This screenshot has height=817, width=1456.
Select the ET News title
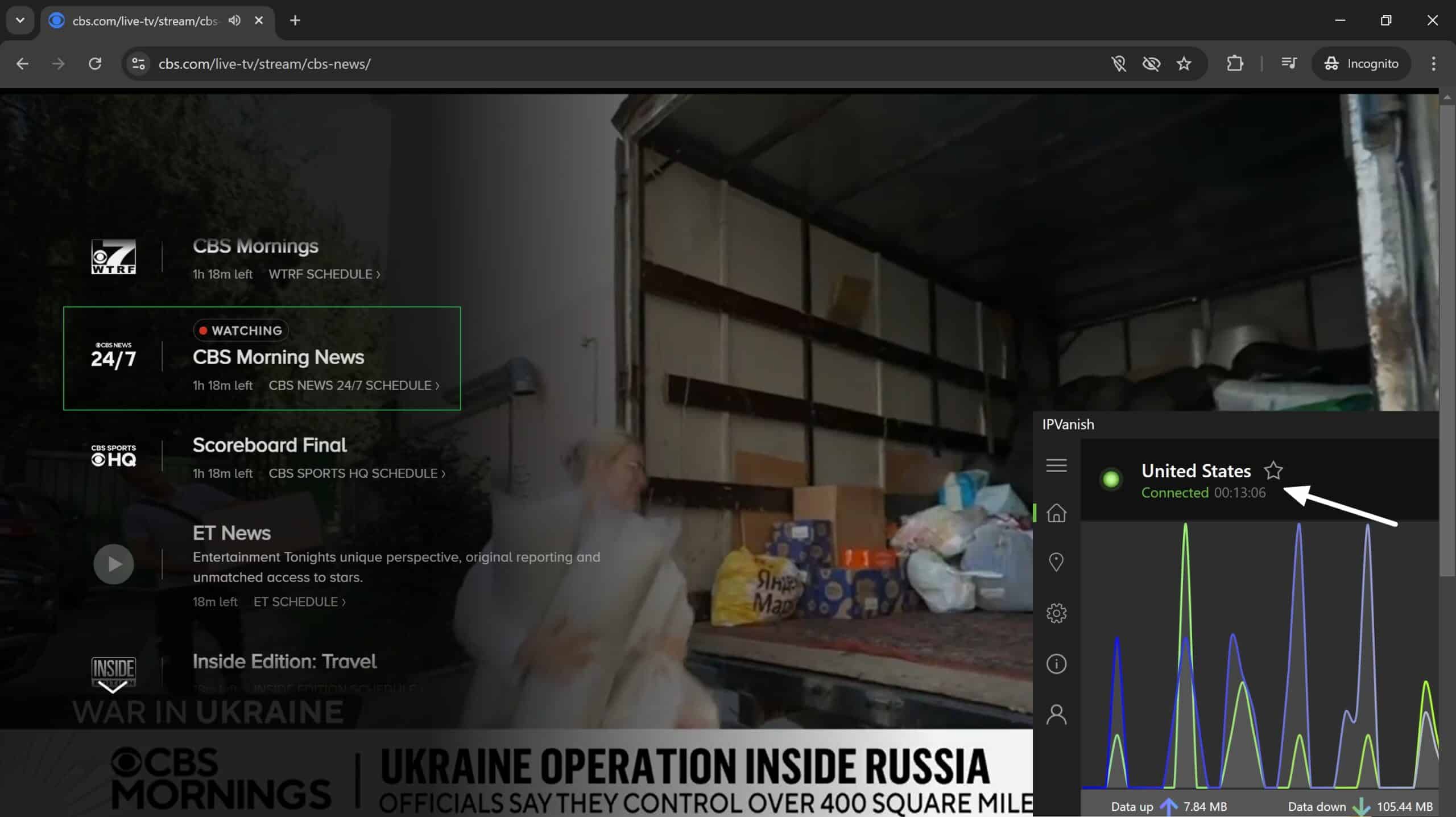point(231,533)
